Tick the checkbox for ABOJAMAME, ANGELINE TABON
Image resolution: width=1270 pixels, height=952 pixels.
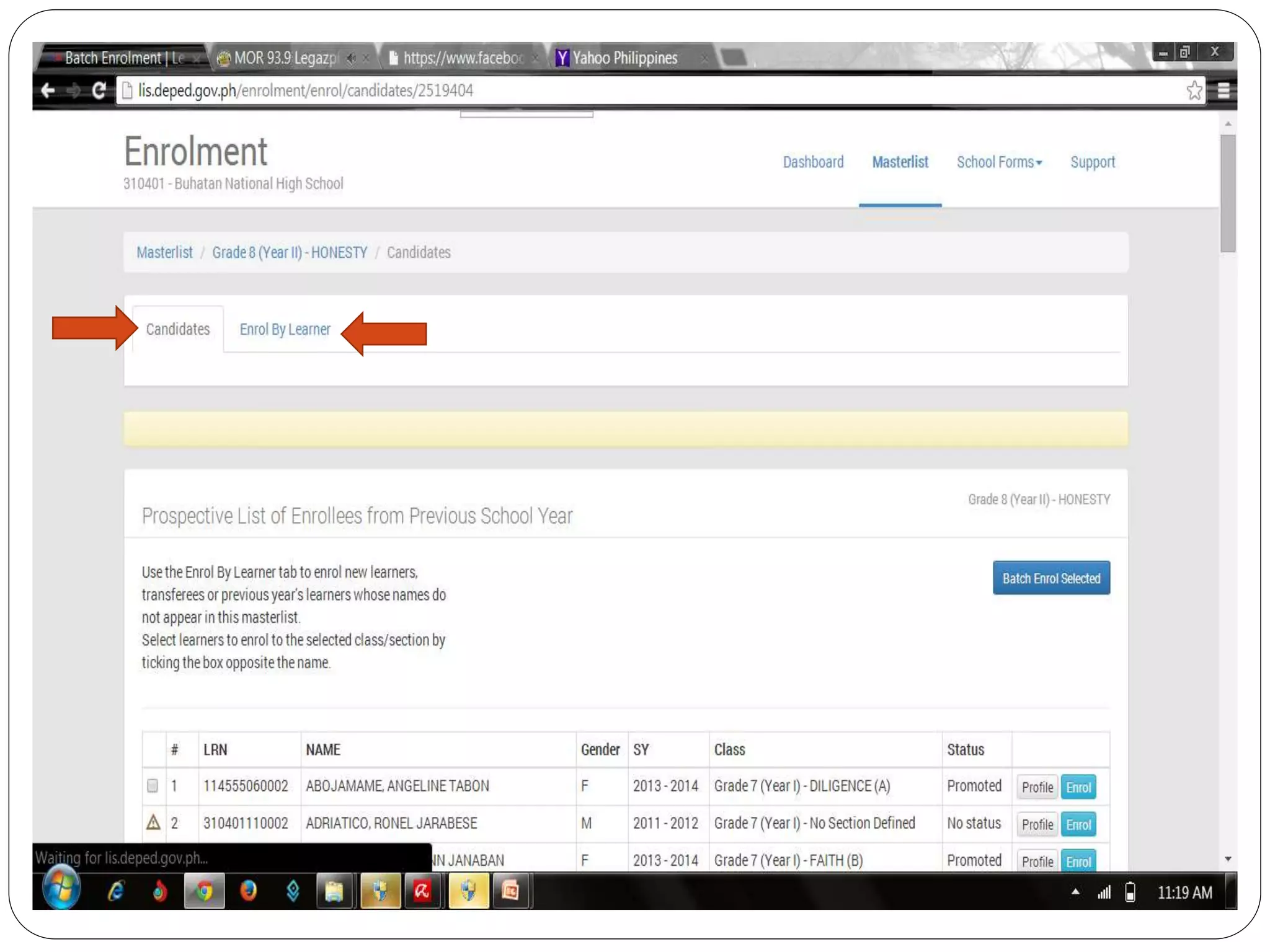(153, 786)
